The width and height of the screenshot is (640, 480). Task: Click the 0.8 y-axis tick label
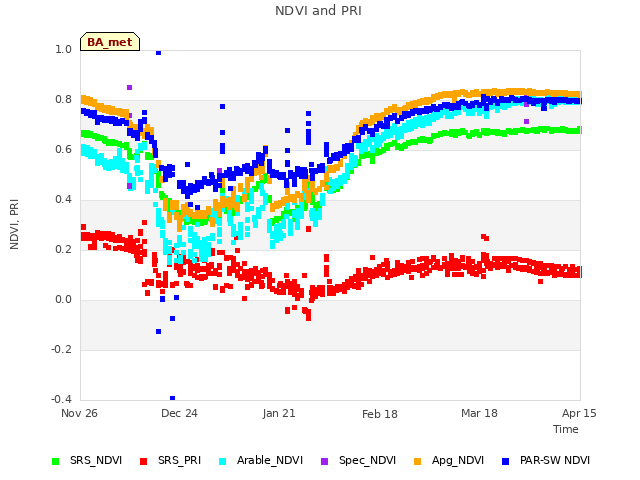63,99
